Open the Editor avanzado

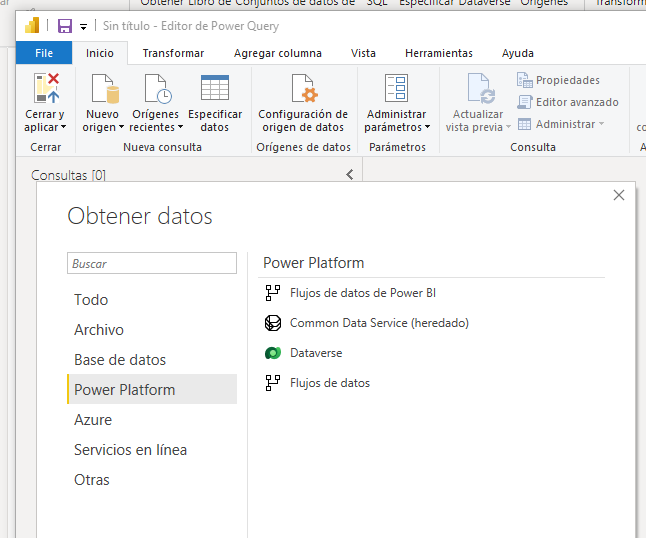[568, 102]
